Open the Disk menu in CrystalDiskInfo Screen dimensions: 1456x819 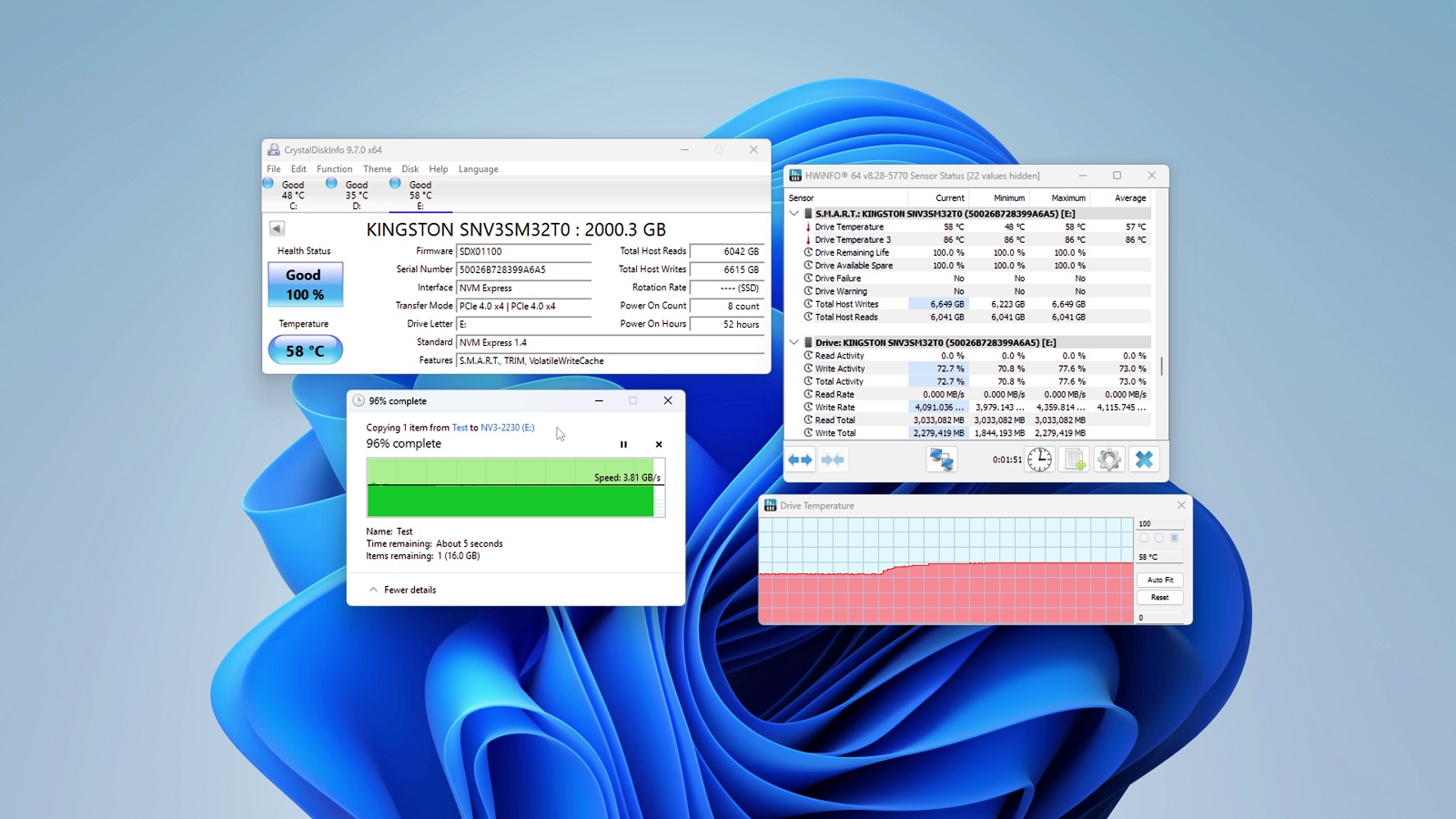(410, 169)
